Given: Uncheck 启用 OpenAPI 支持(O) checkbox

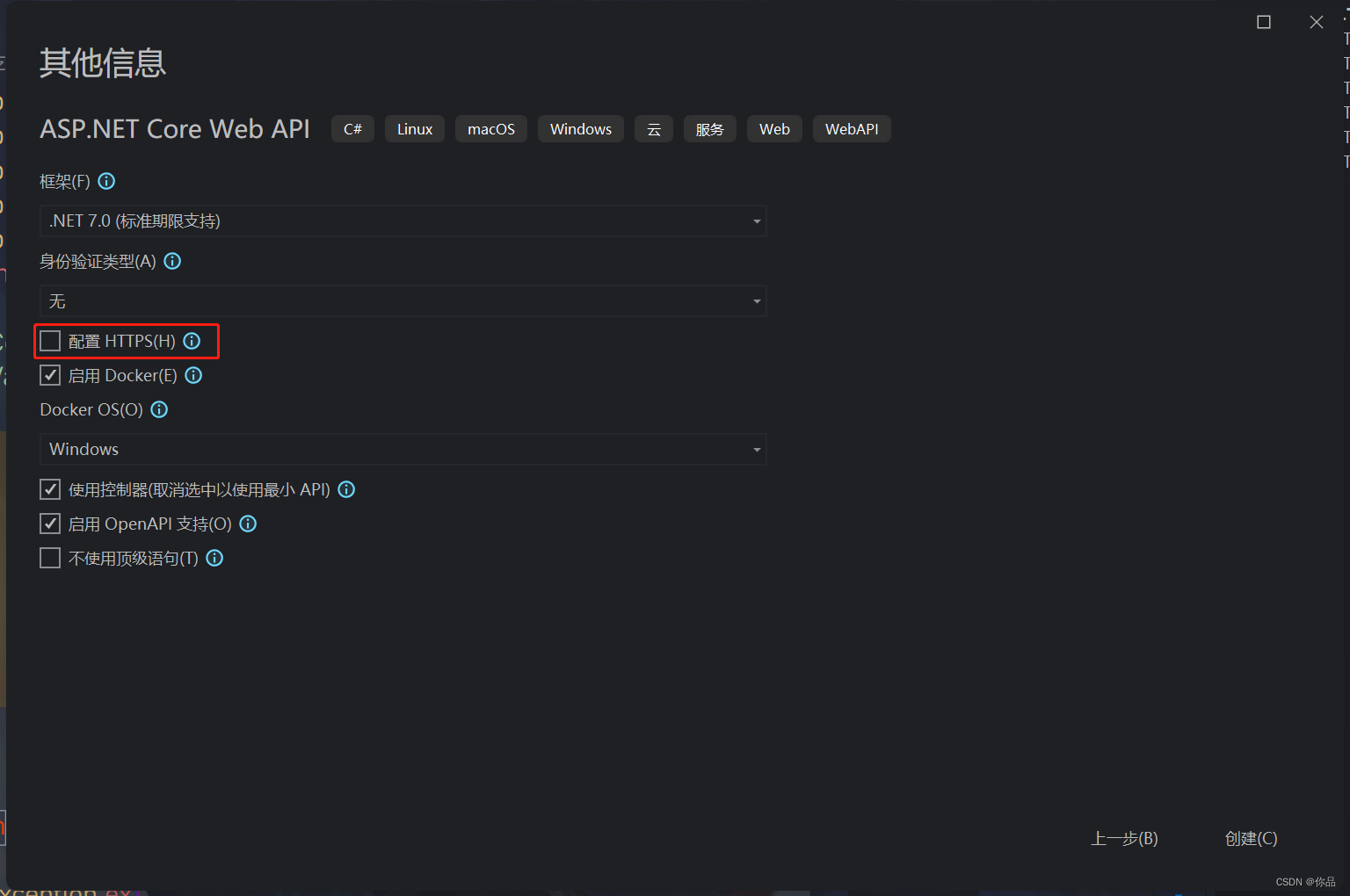Looking at the screenshot, I should (x=50, y=524).
